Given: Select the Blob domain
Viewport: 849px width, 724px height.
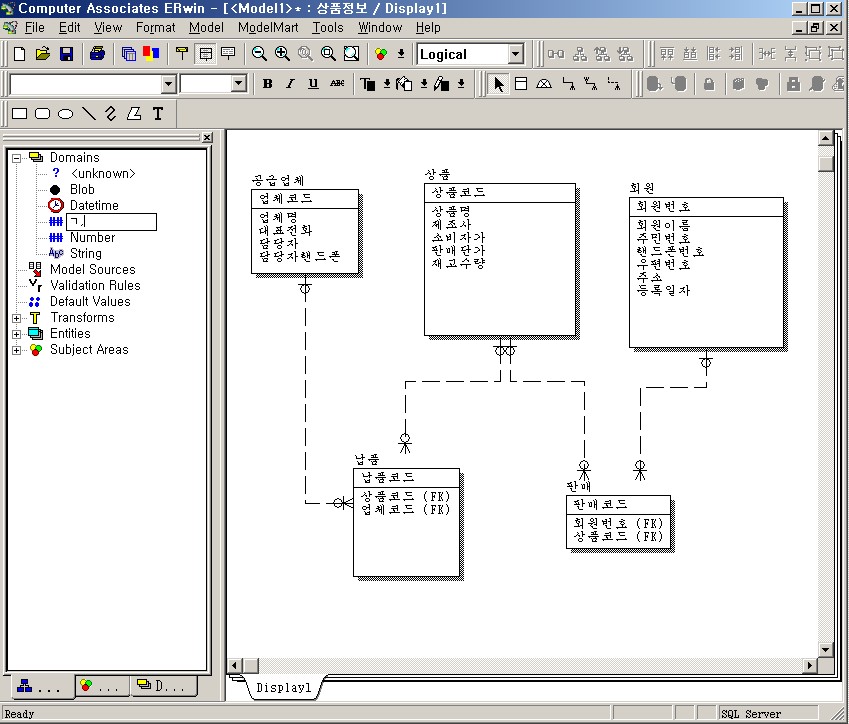Looking at the screenshot, I should [x=82, y=190].
